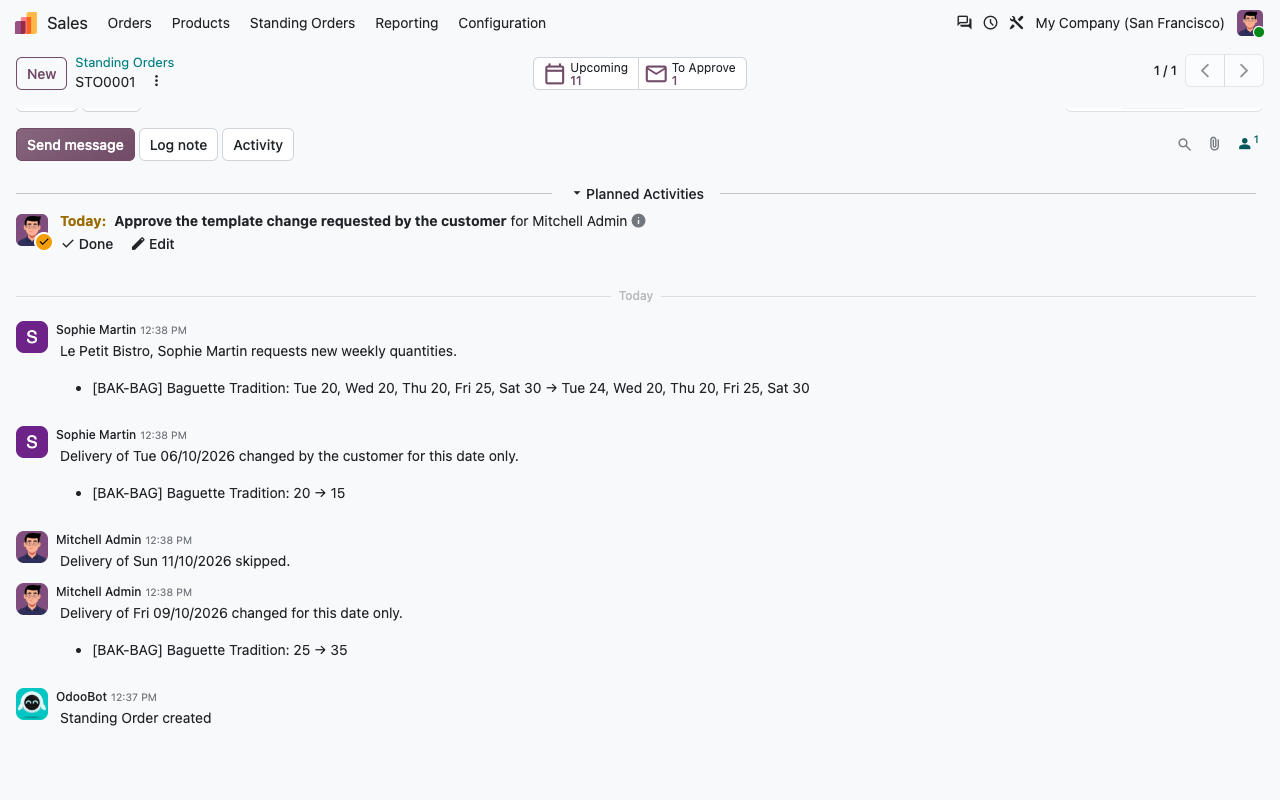Viewport: 1280px width, 800px height.
Task: Go to previous record arrow
Action: 1205,71
